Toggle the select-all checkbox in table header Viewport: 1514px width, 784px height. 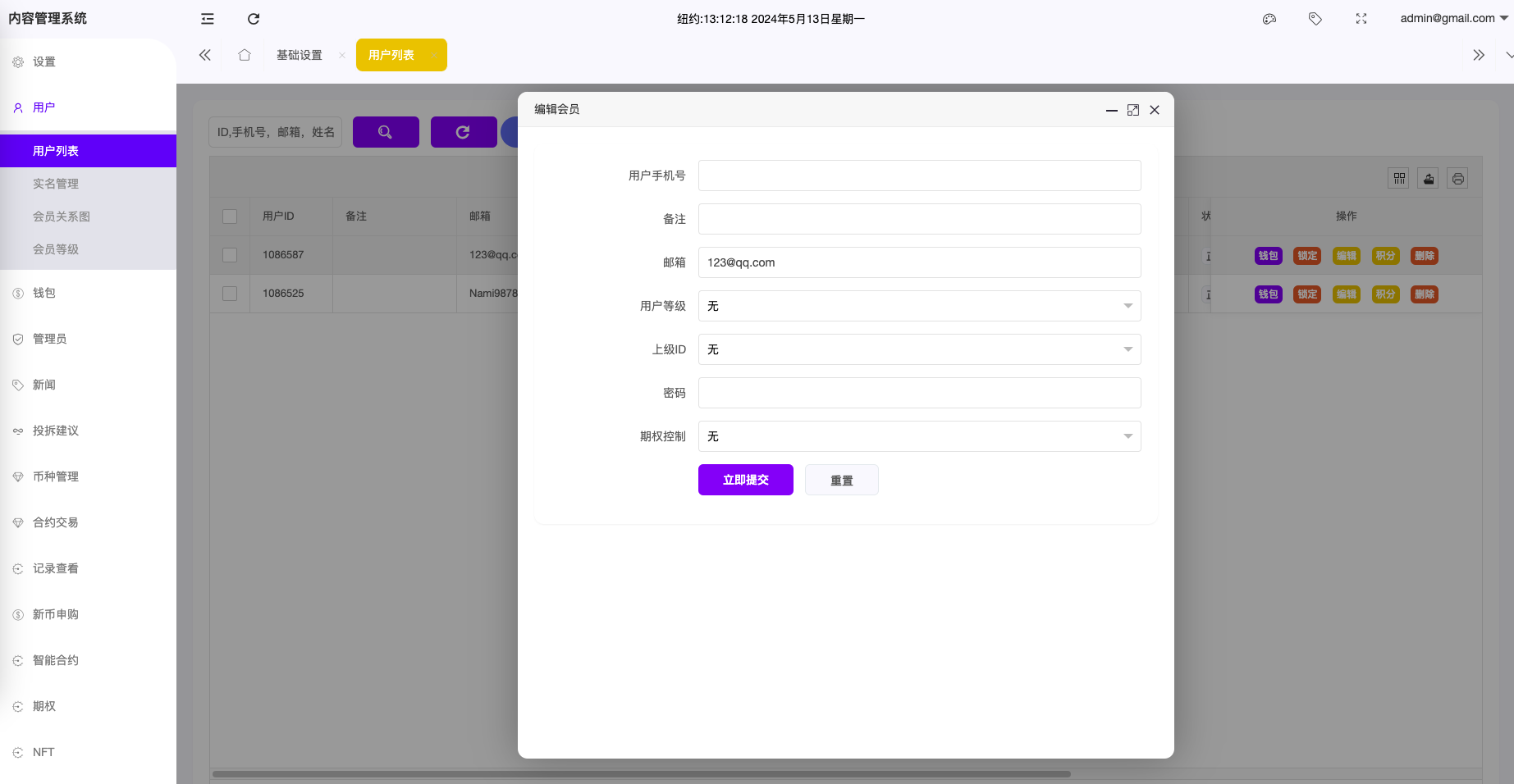click(x=230, y=217)
